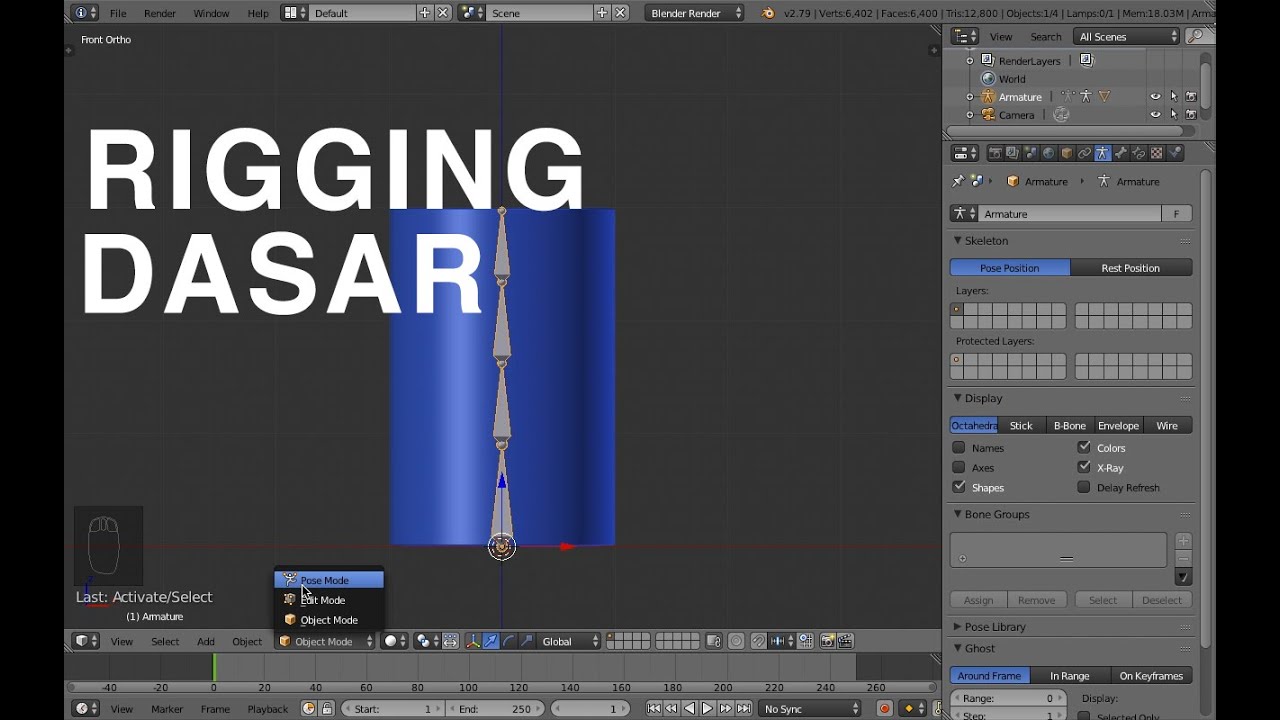The width and height of the screenshot is (1280, 720).
Task: Open the Scene properties tab
Action: [x=1030, y=153]
